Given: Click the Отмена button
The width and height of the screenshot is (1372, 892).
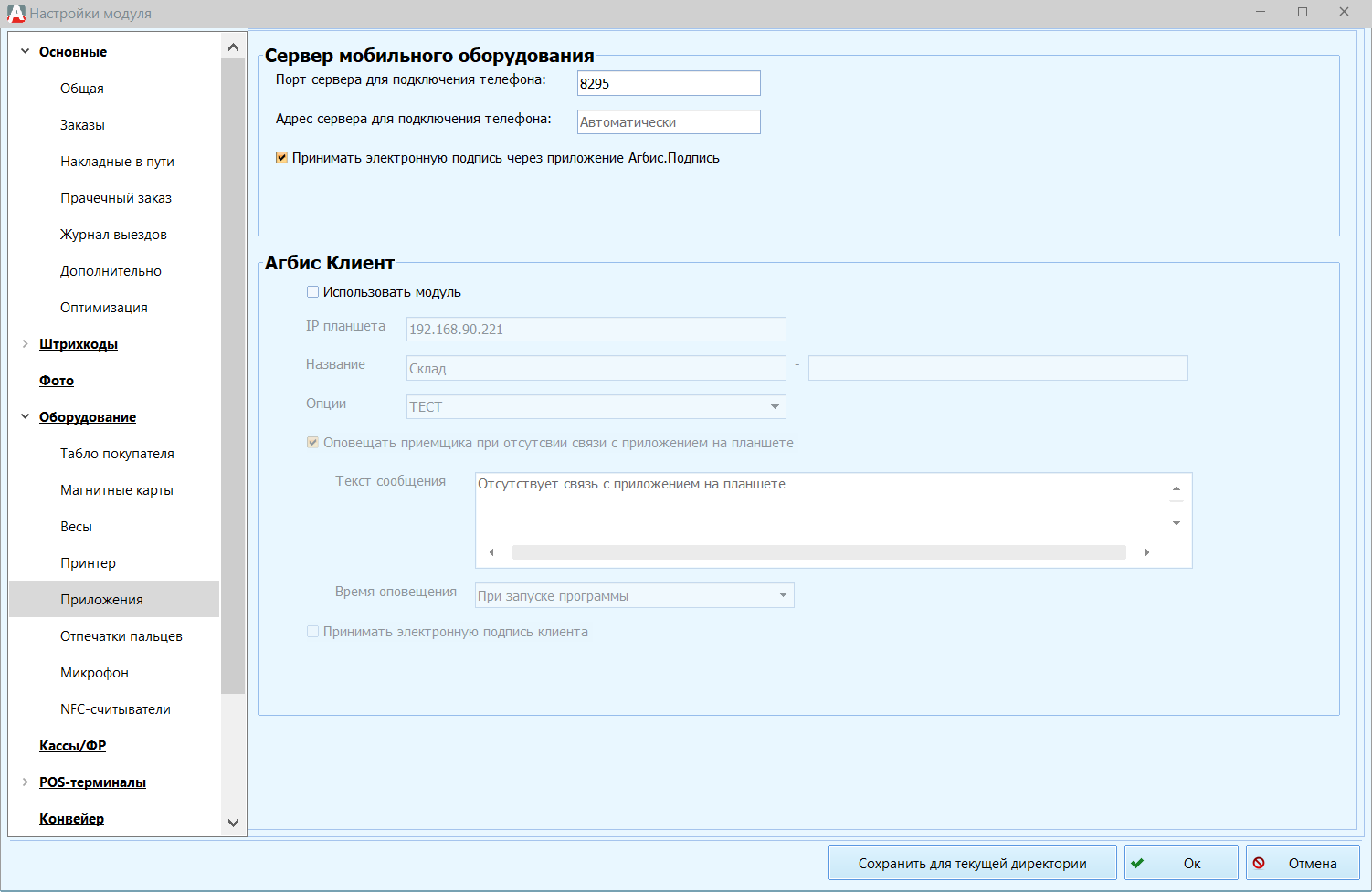Looking at the screenshot, I should pyautogui.click(x=1303, y=863).
